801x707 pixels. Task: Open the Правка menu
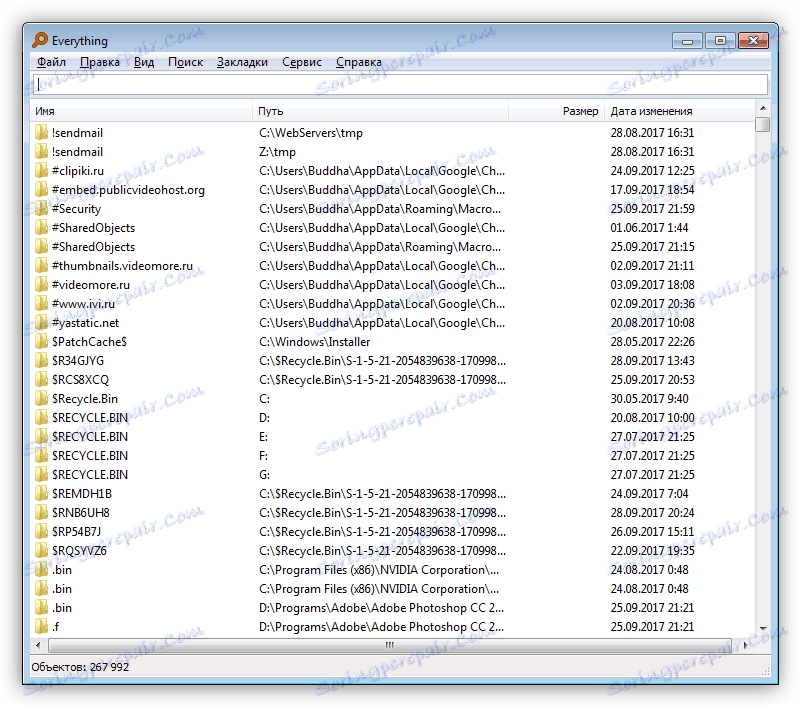[x=100, y=62]
